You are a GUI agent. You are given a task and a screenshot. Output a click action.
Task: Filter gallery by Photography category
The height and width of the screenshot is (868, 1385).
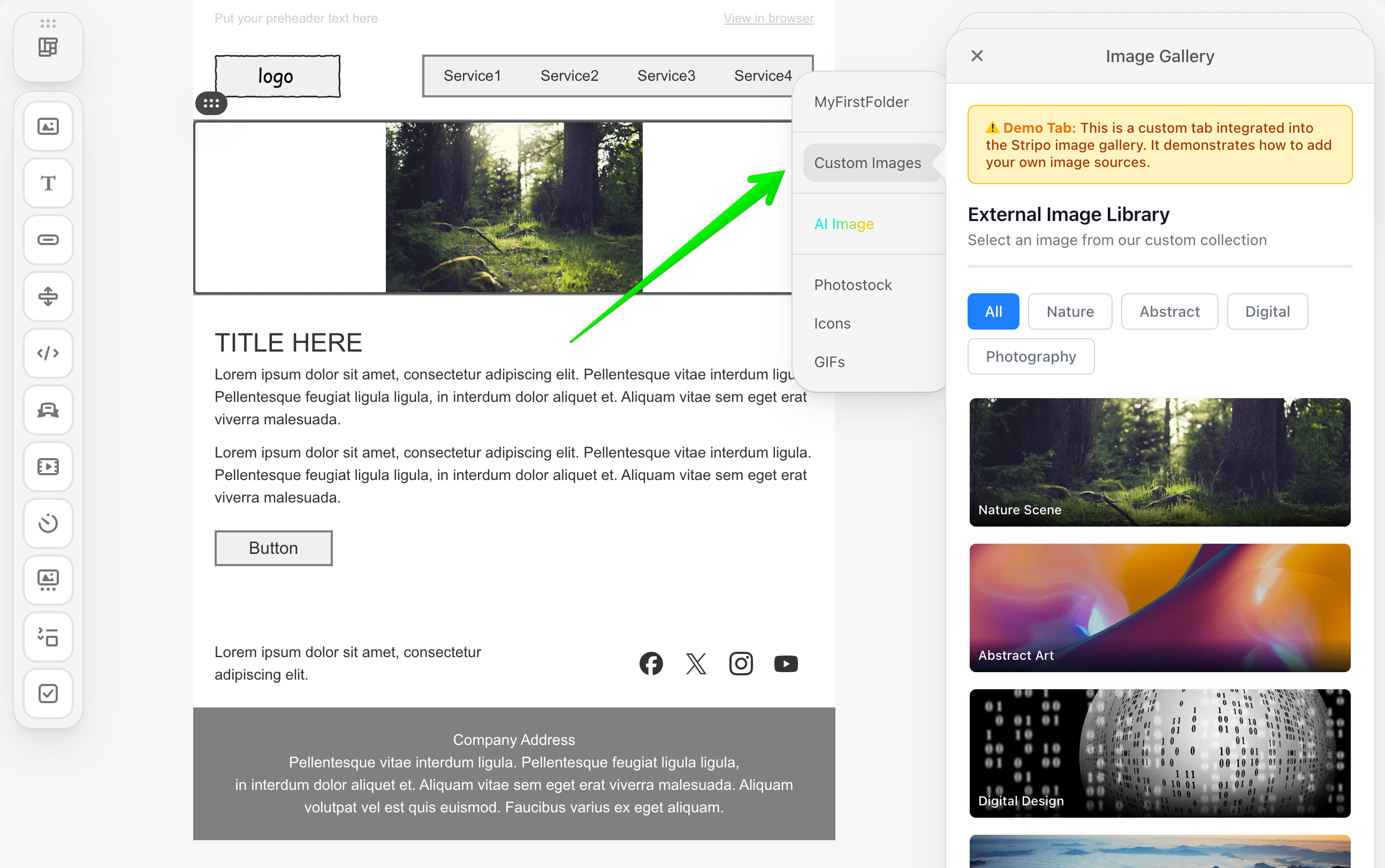coord(1031,356)
